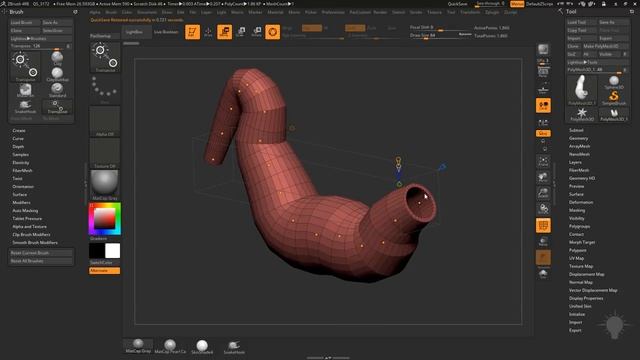640x360 pixels.
Task: Select bottom MatCap Gray material shortcut
Action: [138, 346]
